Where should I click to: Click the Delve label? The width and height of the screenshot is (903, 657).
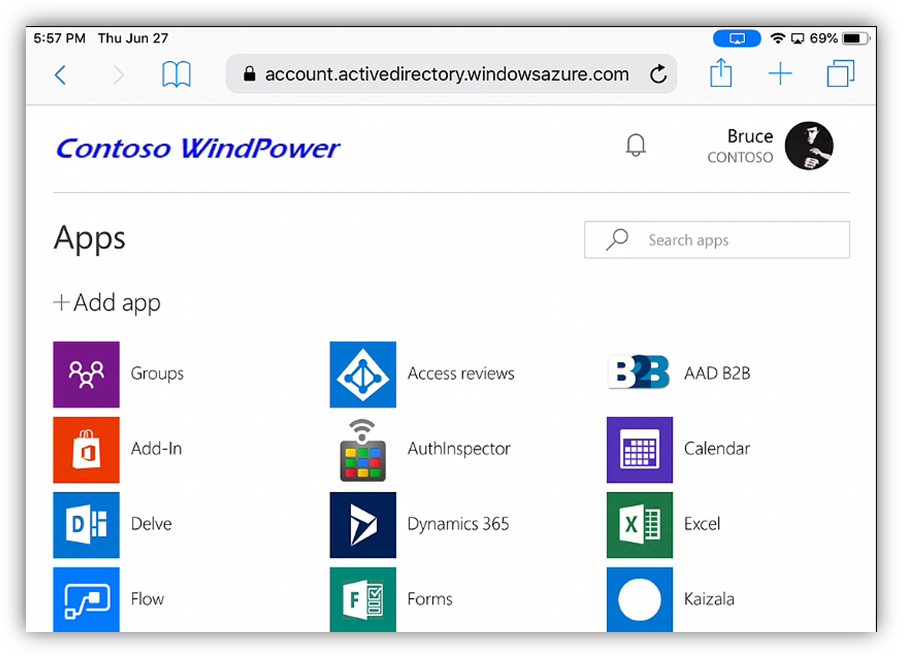point(151,524)
